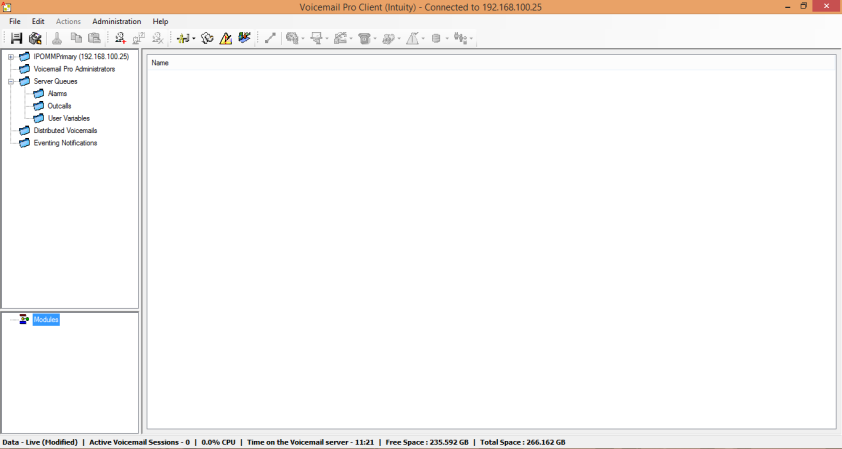This screenshot has height=449, width=842.
Task: Click 'Time on the Voicemail server - 11:21'
Action: pos(310,443)
